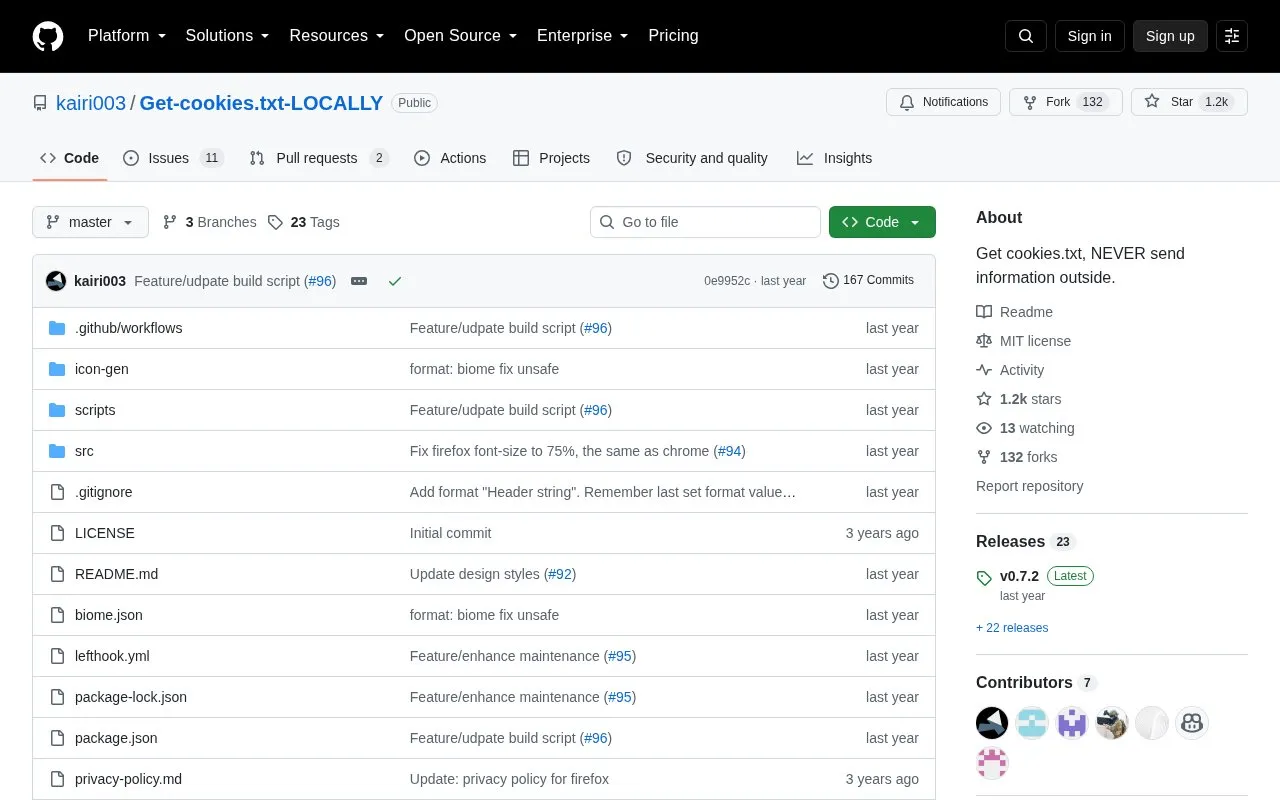Click the Sign in button
Viewport: 1280px width, 800px height.
1089,36
